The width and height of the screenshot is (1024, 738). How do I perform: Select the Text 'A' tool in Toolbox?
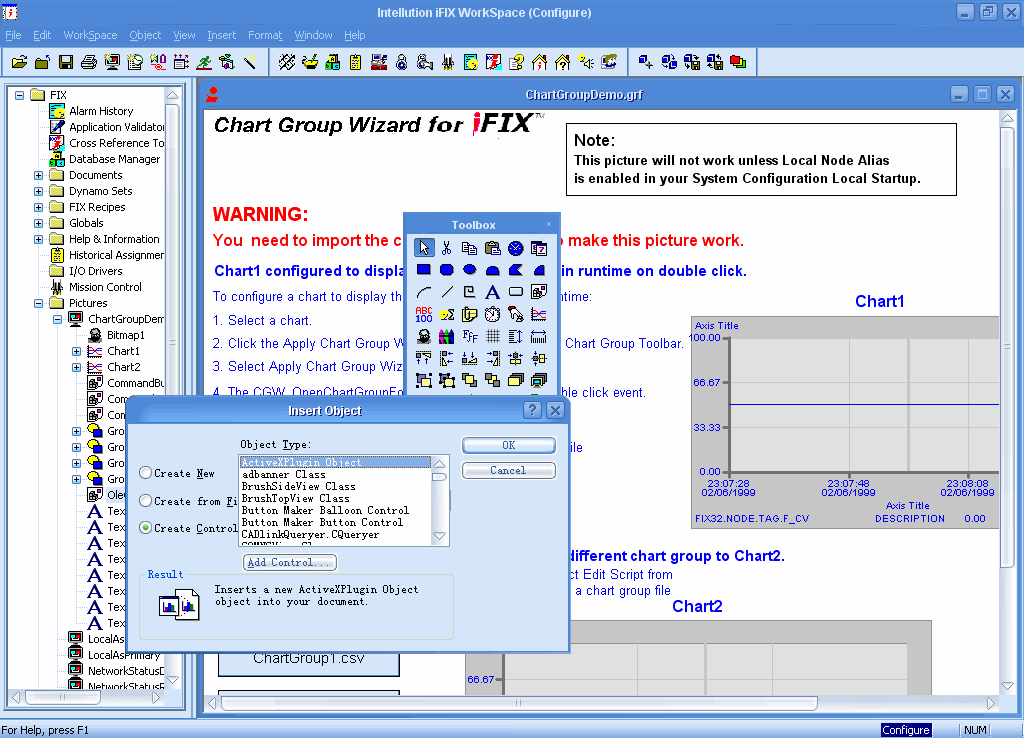click(492, 292)
